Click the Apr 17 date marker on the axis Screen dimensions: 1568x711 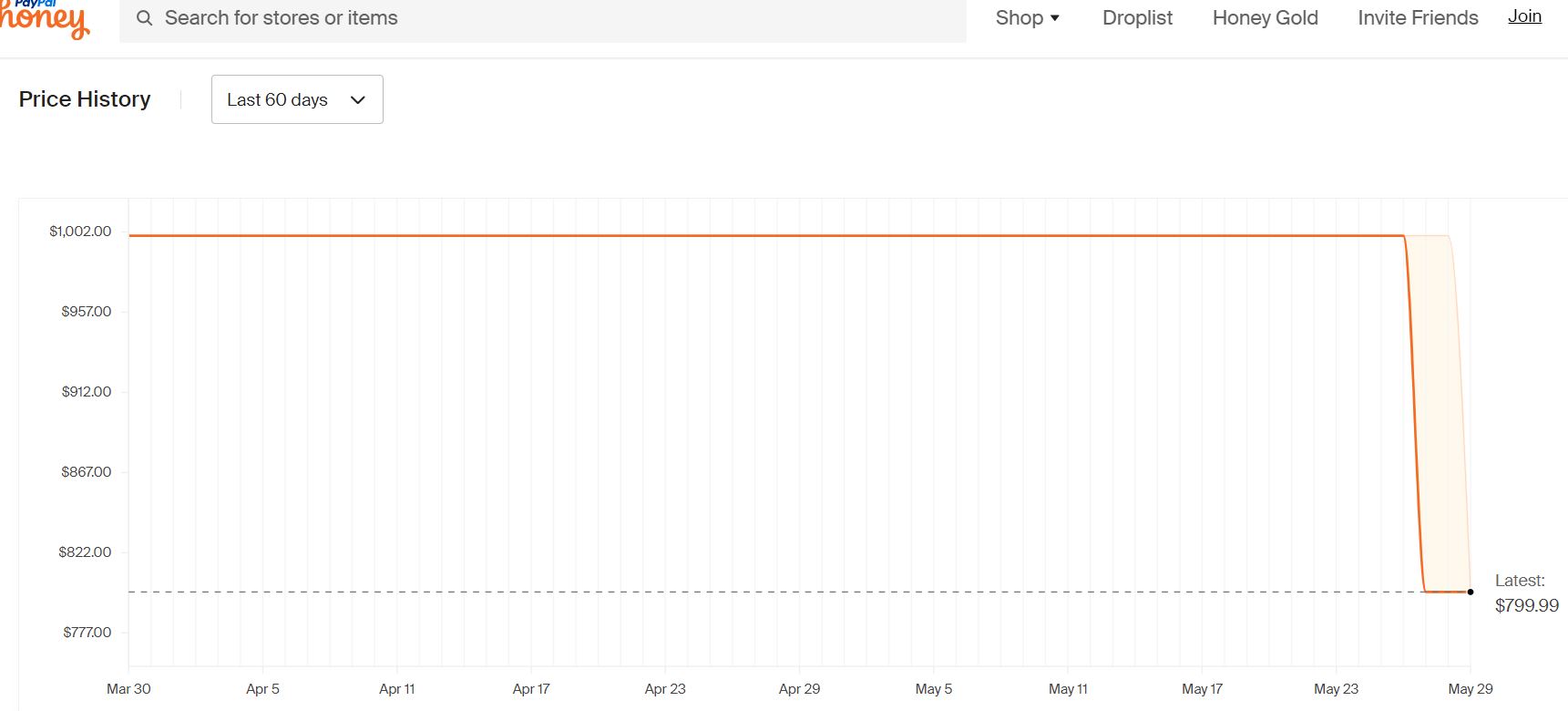[531, 689]
